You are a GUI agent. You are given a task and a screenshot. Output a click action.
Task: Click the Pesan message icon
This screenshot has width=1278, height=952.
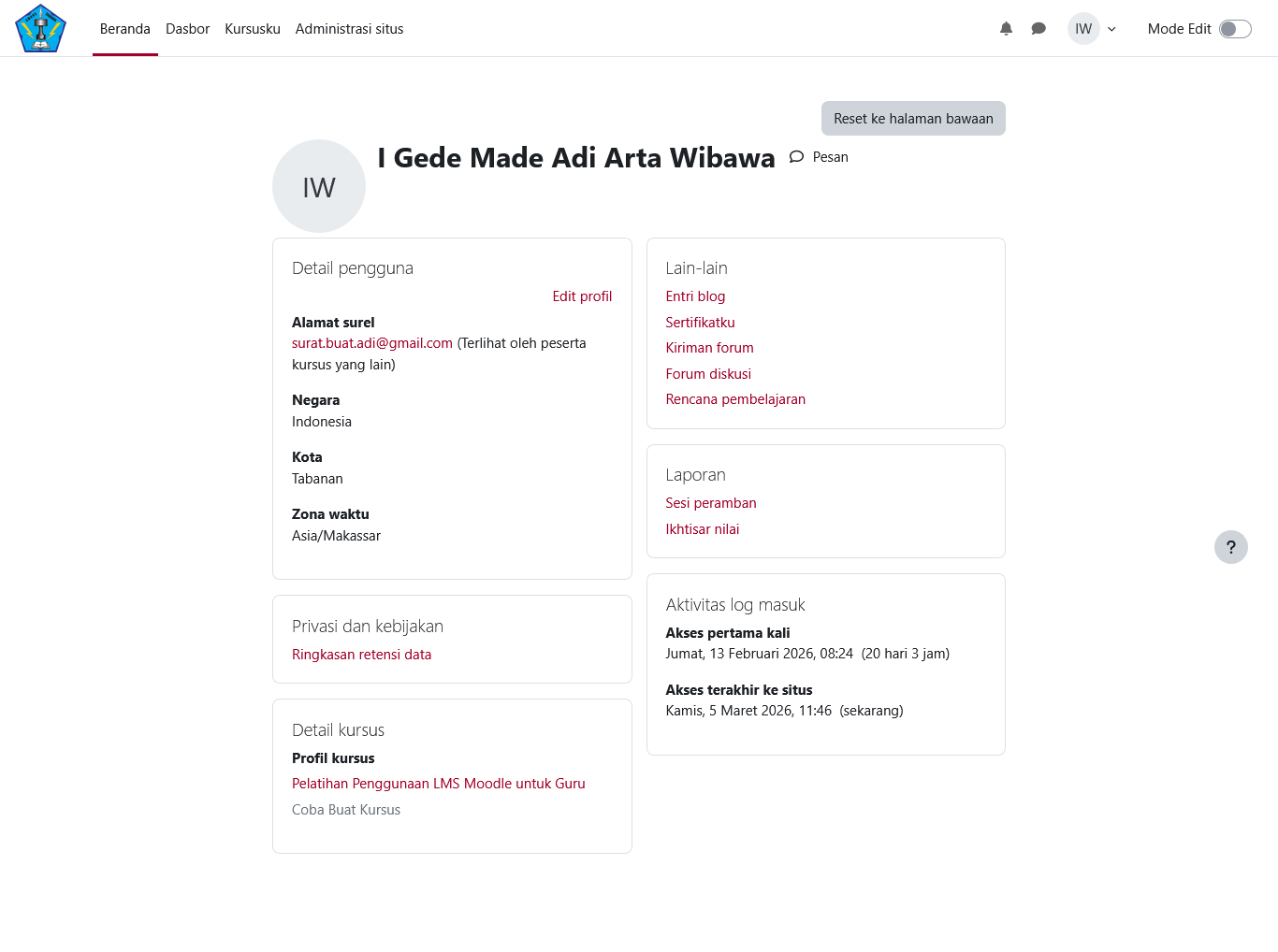tap(797, 157)
